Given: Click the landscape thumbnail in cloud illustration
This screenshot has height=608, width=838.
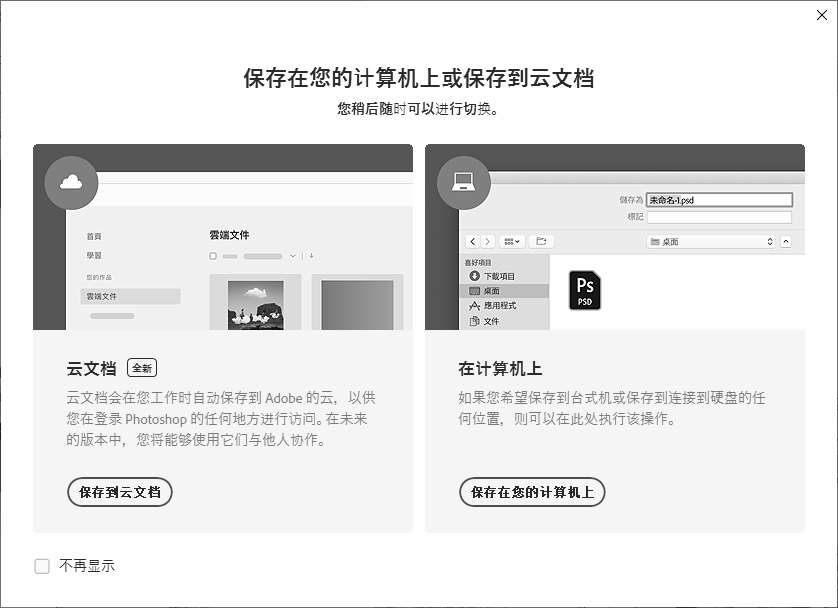Looking at the screenshot, I should pos(255,305).
